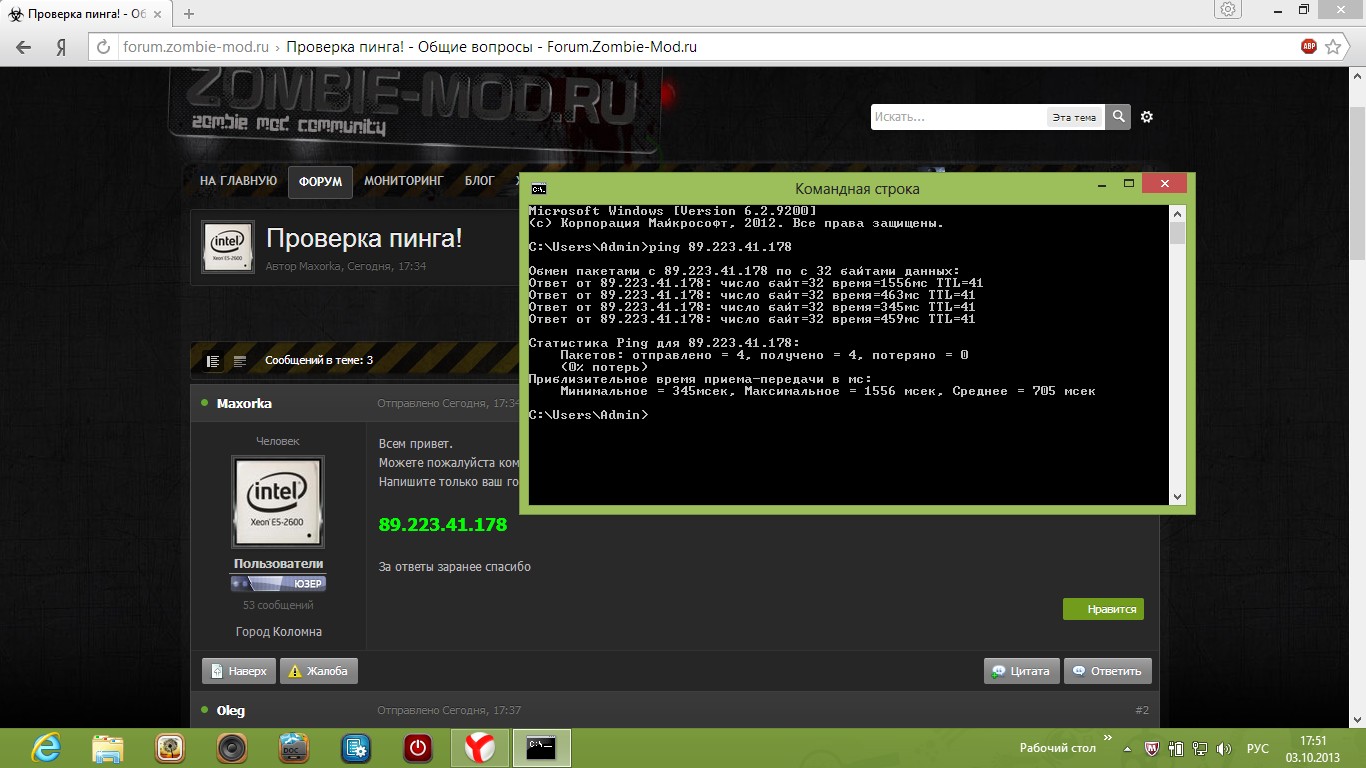Quote the post with Цитата button
This screenshot has width=1366, height=768.
1022,671
